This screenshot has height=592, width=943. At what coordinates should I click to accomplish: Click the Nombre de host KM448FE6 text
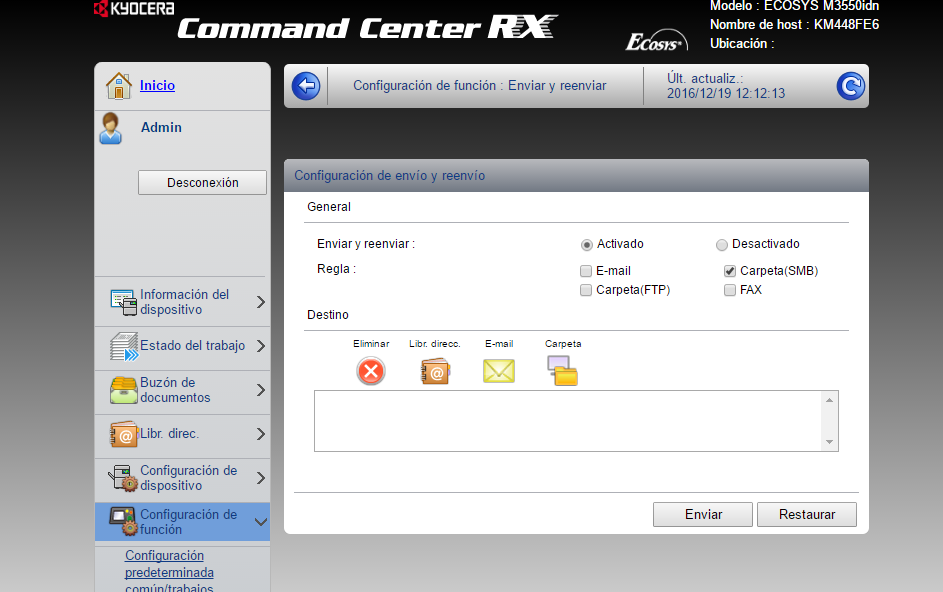(x=794, y=25)
